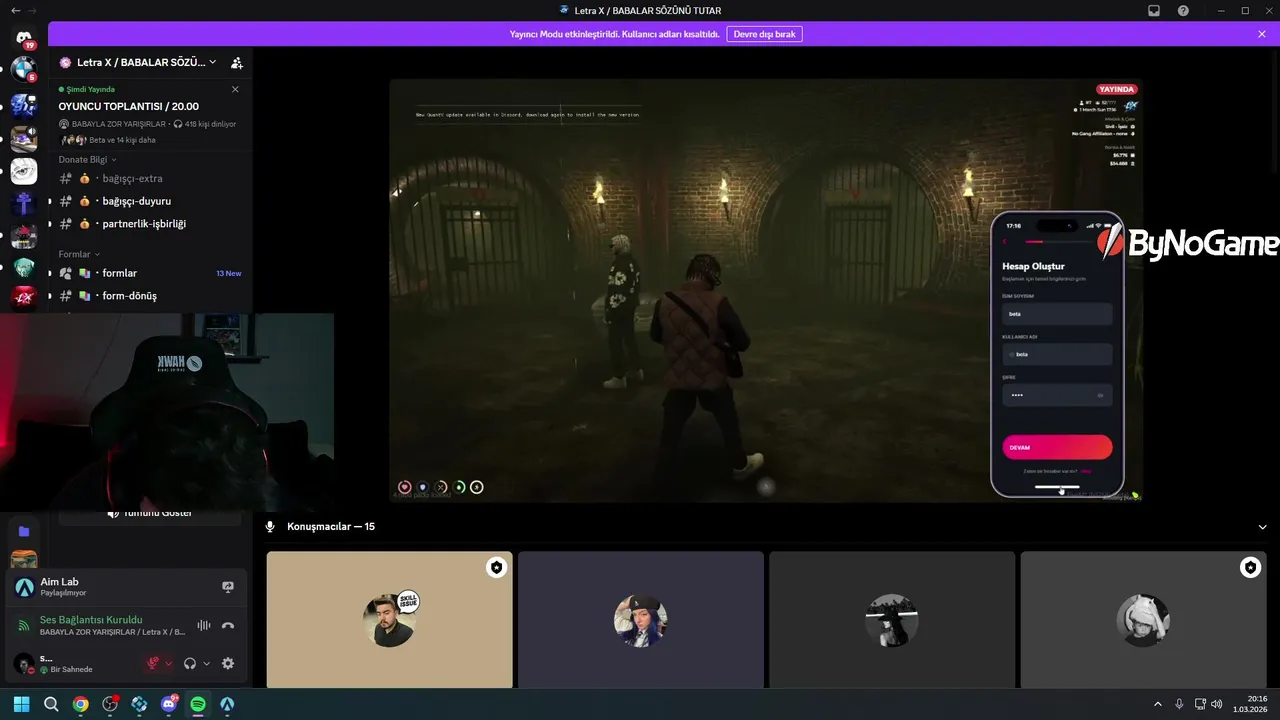
Task: Open the eye drawing avatar server
Action: [24, 171]
